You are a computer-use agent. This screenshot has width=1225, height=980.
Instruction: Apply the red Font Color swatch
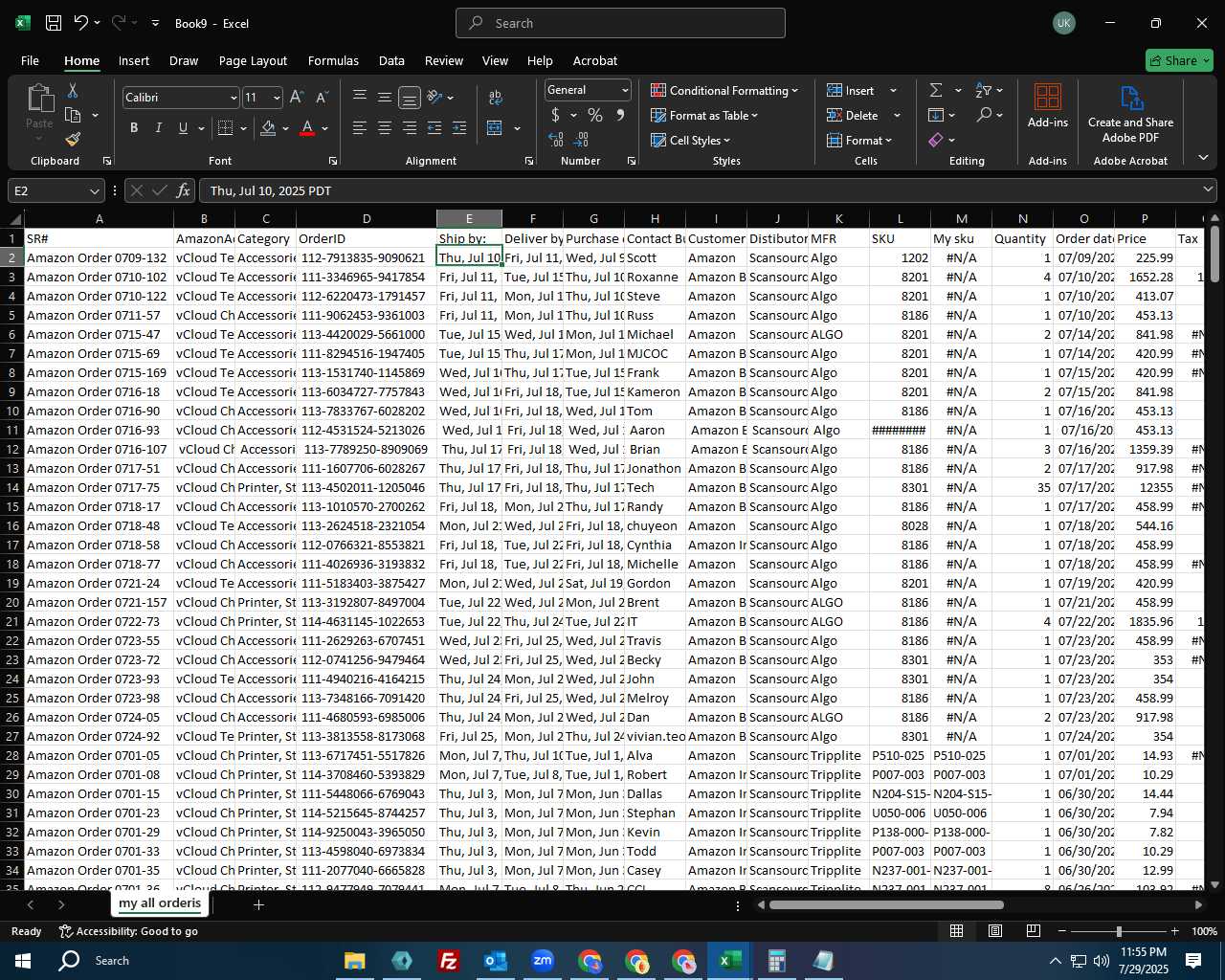(x=307, y=128)
